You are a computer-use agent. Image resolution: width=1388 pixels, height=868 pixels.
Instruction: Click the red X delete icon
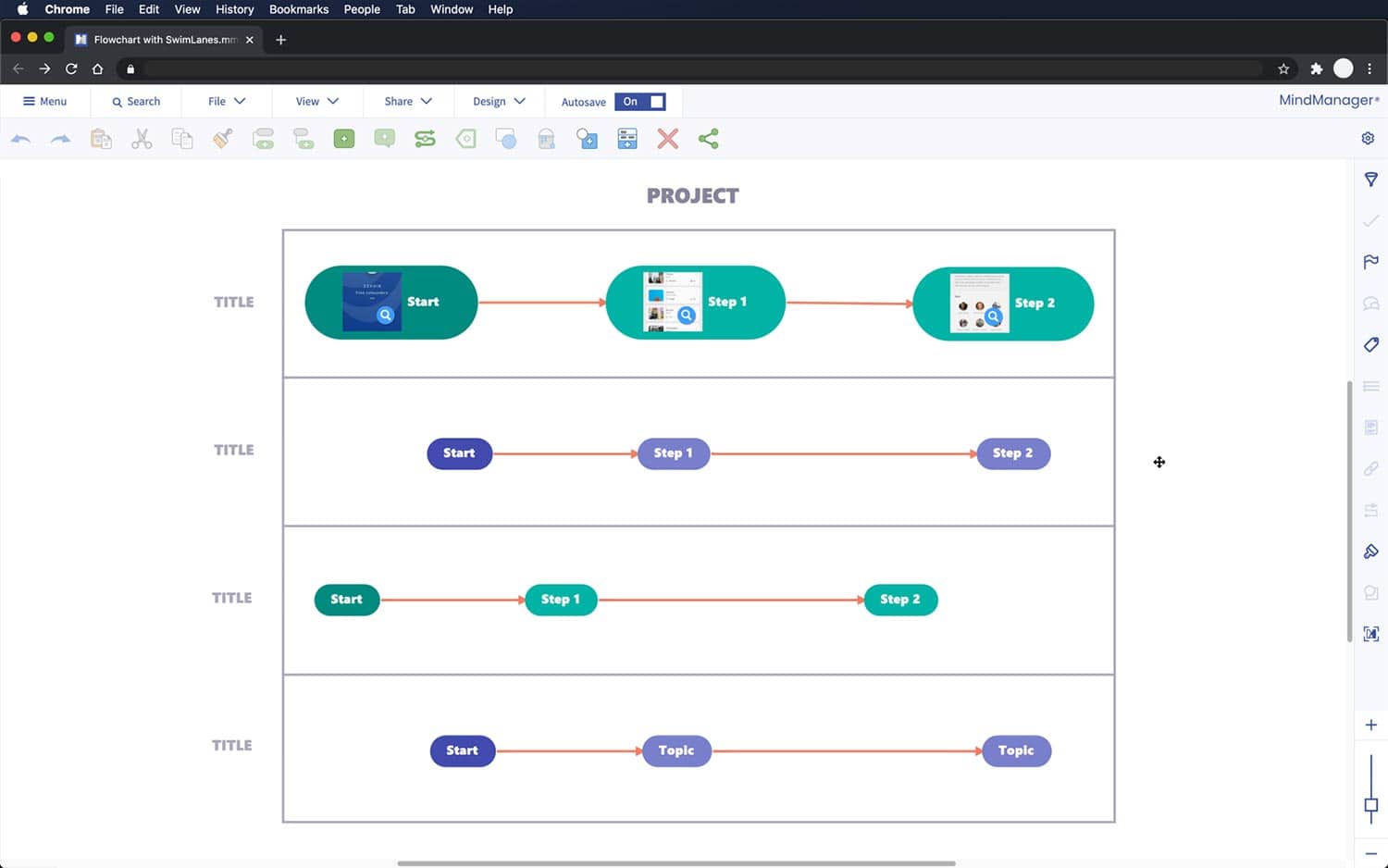point(667,139)
